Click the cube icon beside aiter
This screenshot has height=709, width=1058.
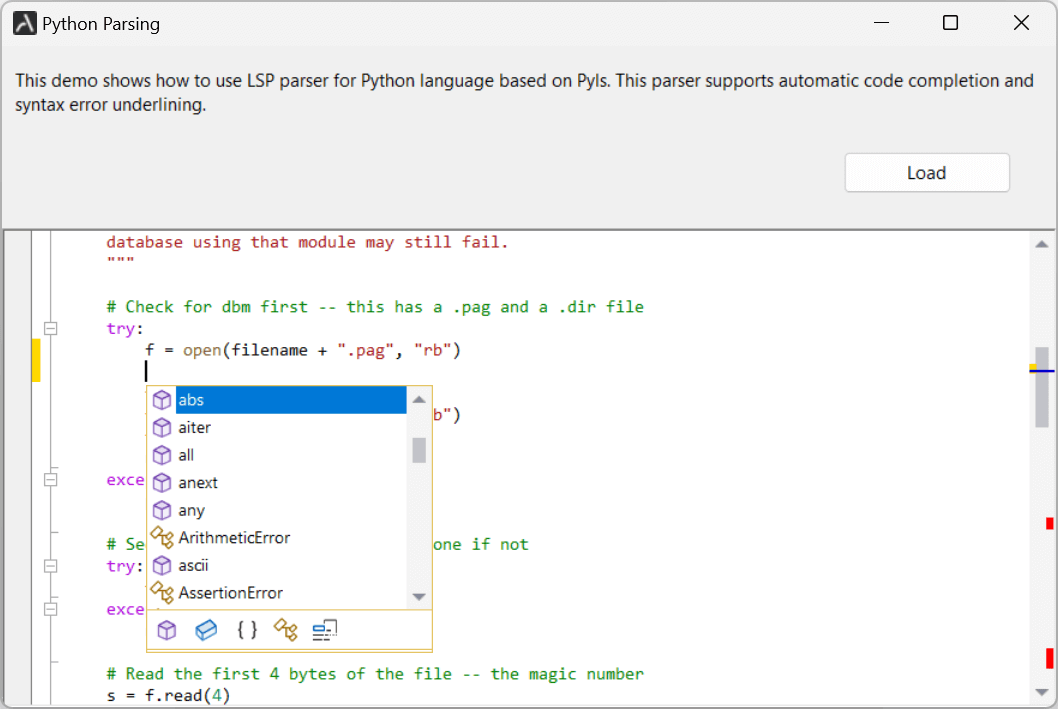click(162, 428)
